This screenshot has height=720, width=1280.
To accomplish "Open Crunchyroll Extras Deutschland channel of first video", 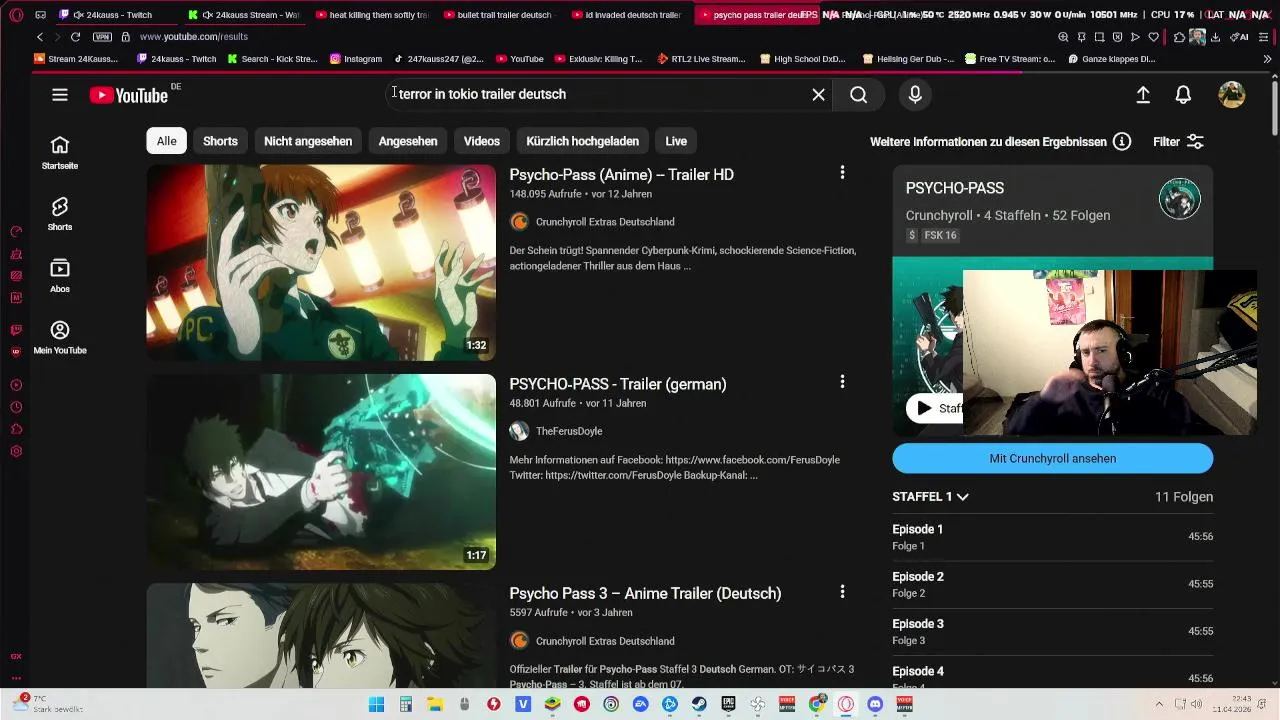I will pos(604,222).
